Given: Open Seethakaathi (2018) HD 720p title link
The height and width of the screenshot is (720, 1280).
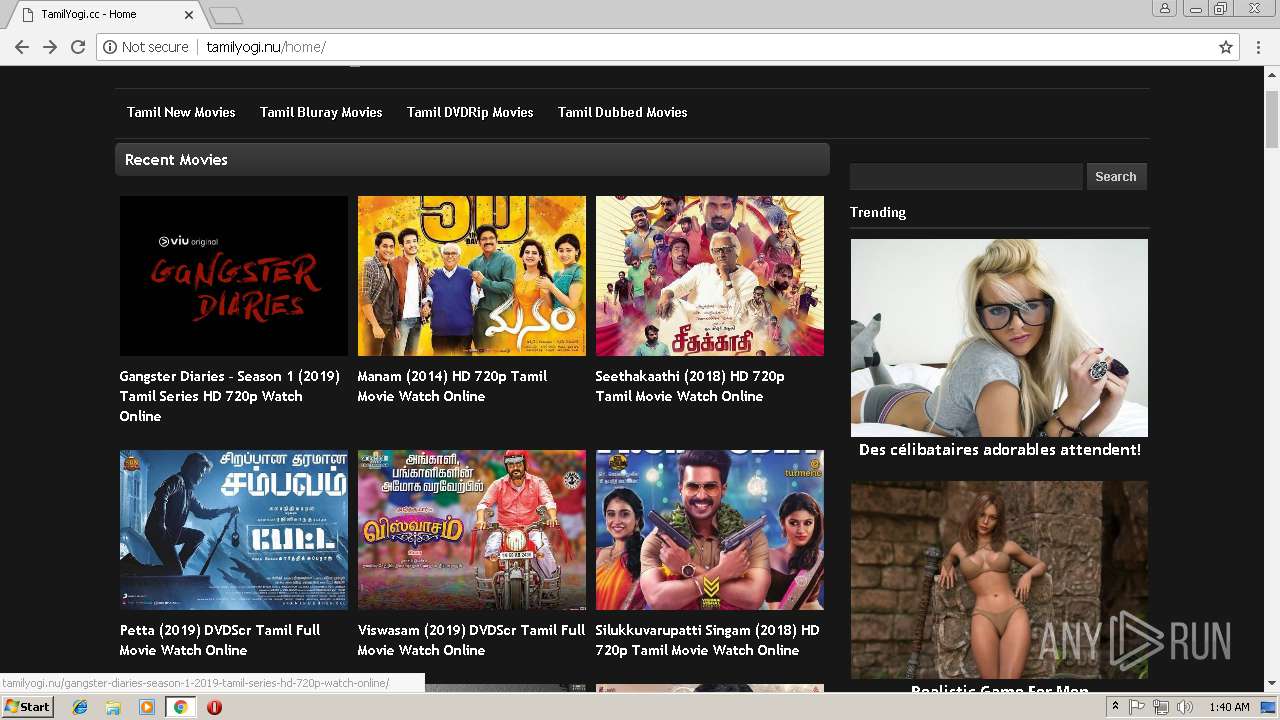Looking at the screenshot, I should [690, 386].
